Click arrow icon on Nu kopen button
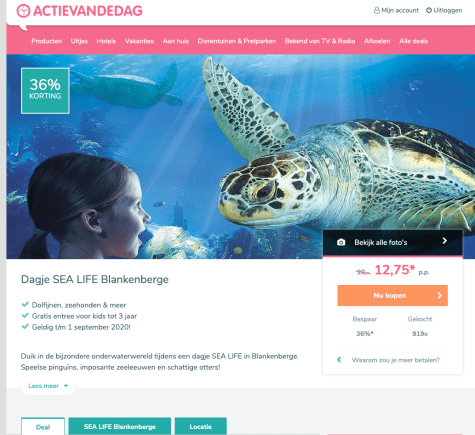Screen dimensions: 475x435 439,295
